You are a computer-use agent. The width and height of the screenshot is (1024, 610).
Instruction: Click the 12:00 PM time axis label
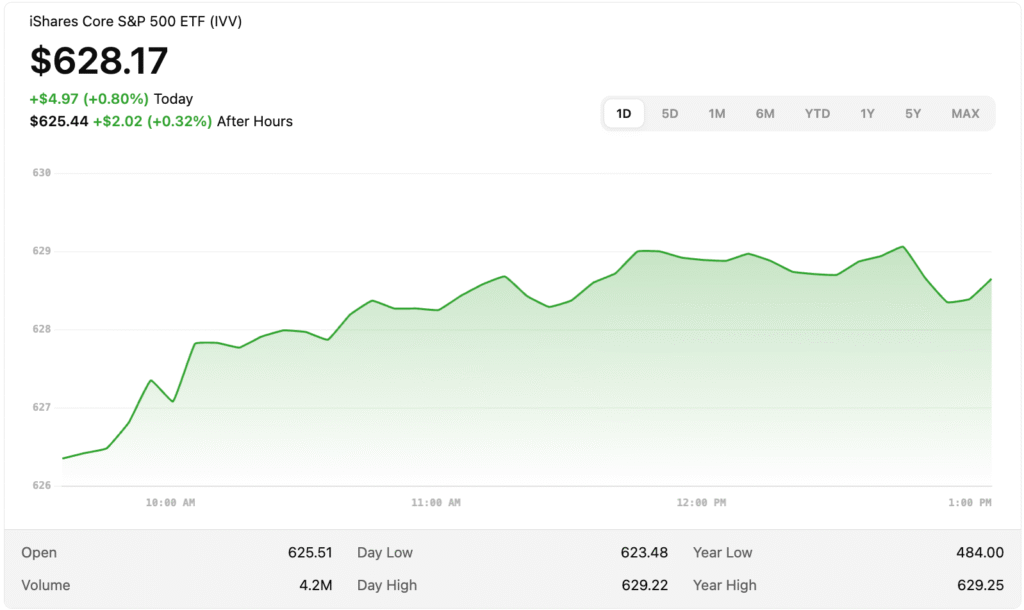[701, 503]
